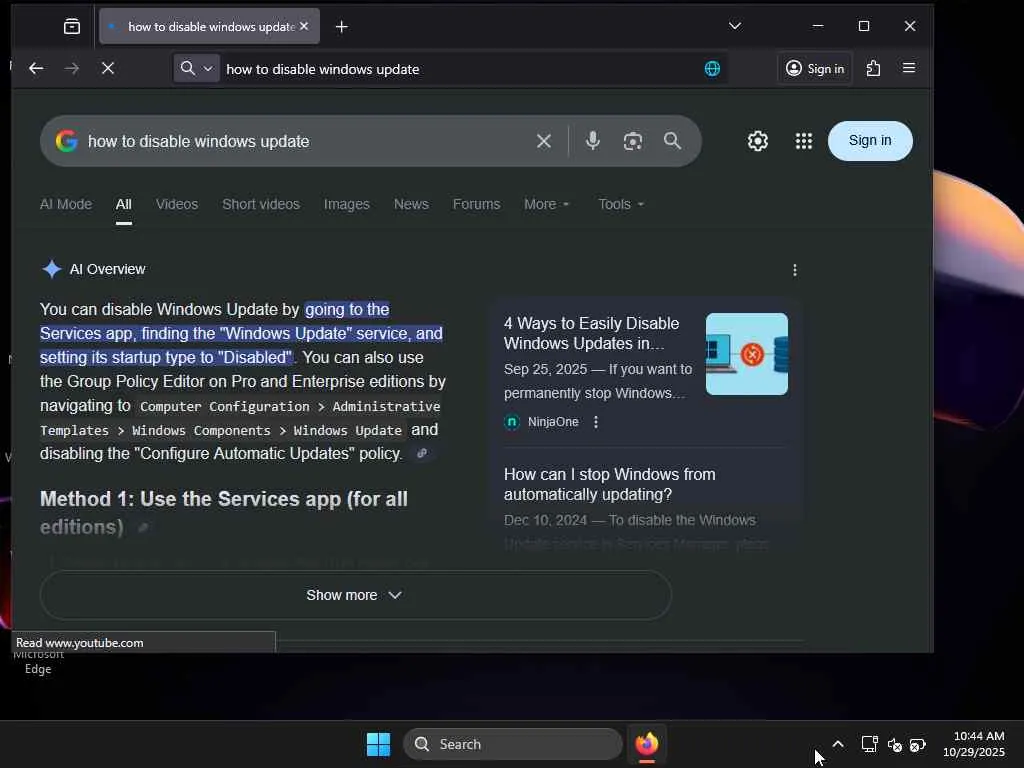Stop loading the page
The height and width of the screenshot is (768, 1024).
(108, 68)
